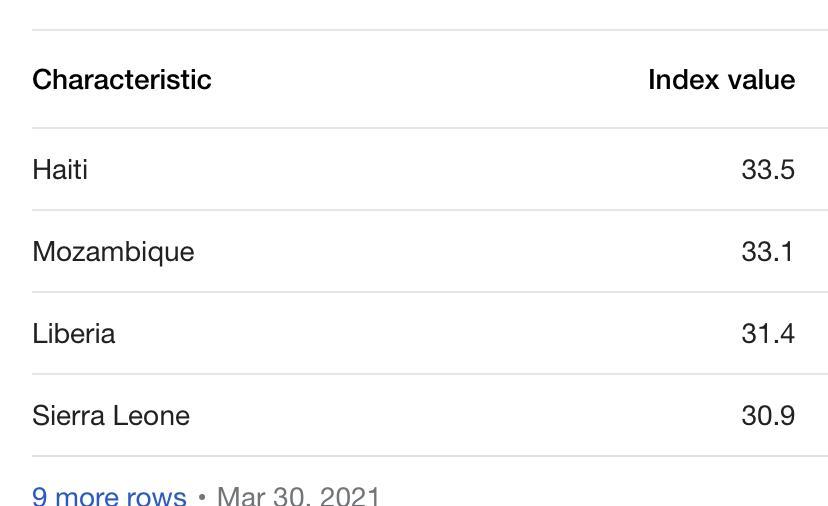Click Liberia's index value 31.4
828x506 pixels.
pos(768,334)
